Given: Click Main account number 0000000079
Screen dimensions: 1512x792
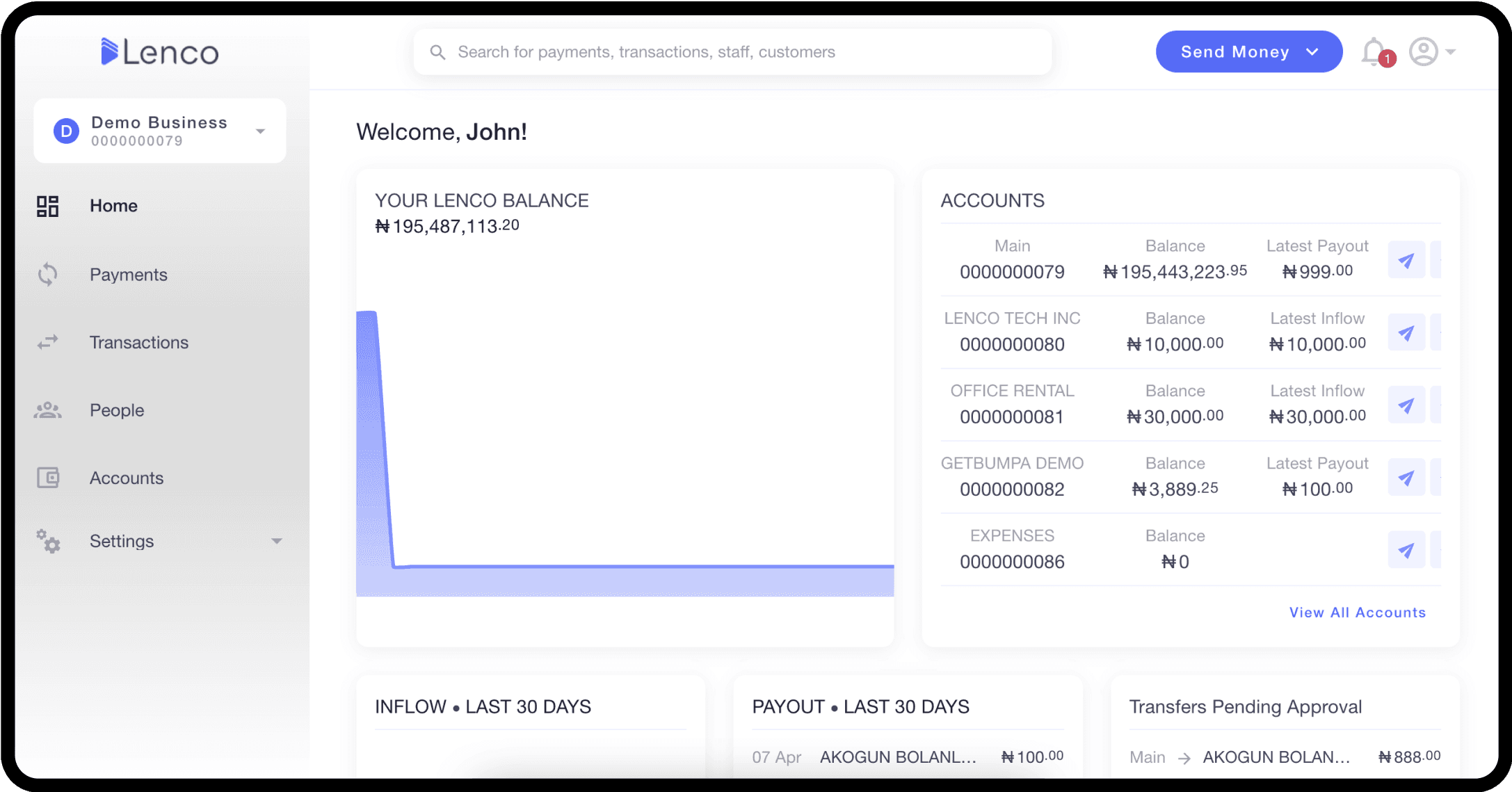Looking at the screenshot, I should [1012, 272].
